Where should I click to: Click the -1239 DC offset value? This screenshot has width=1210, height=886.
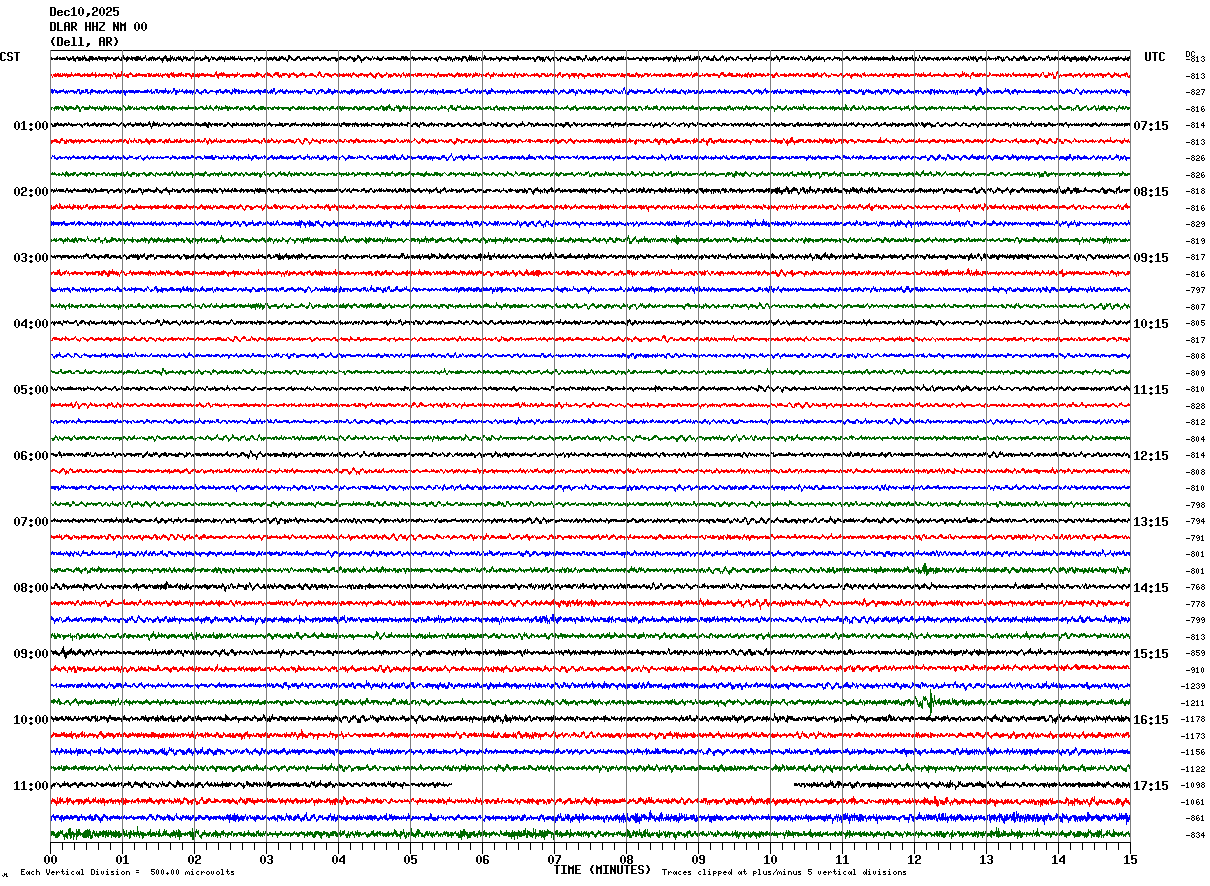(x=1194, y=686)
